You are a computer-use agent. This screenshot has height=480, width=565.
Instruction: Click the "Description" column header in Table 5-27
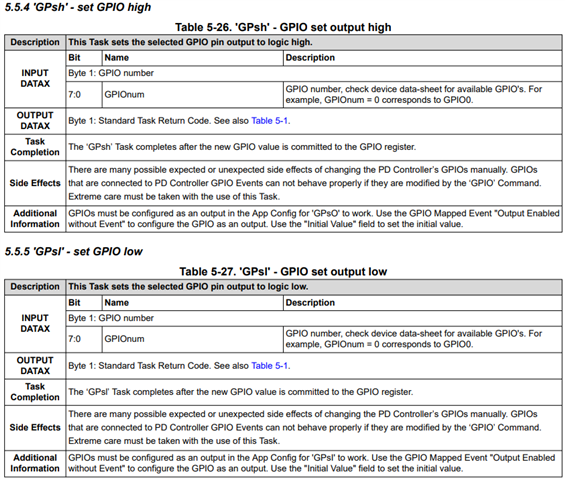coord(310,303)
